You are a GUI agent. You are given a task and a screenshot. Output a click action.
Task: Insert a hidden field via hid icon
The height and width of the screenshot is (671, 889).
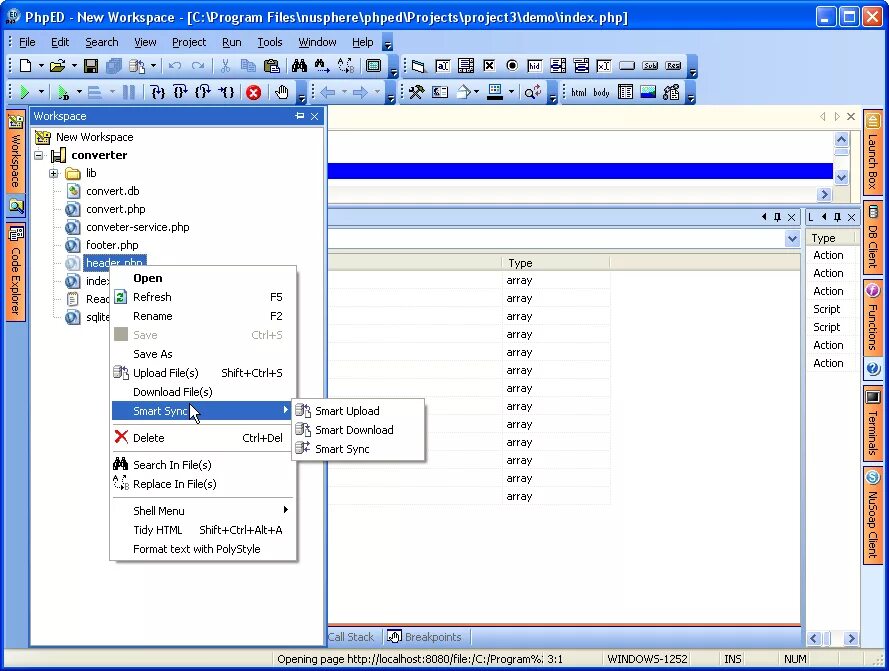(534, 66)
